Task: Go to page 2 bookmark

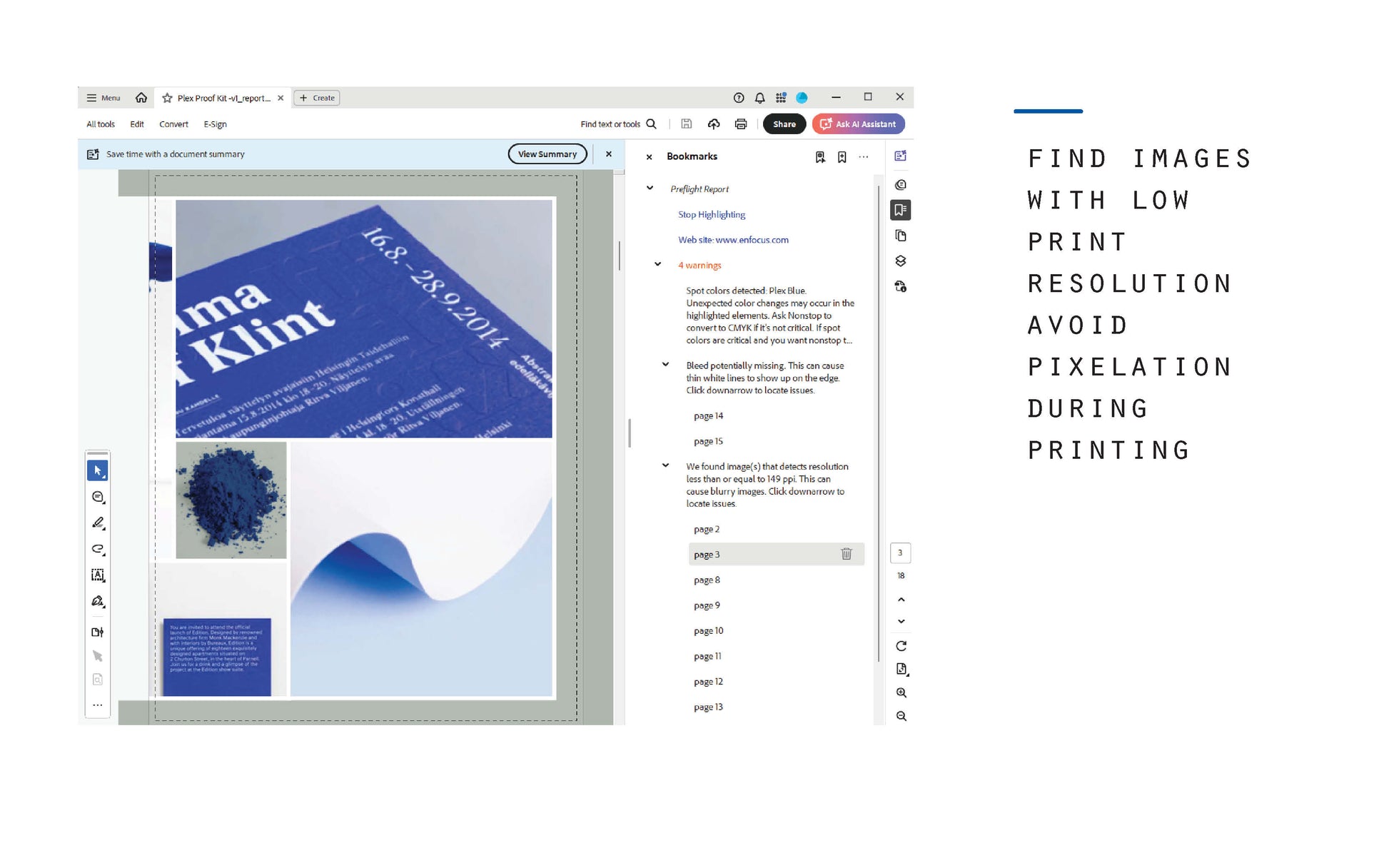Action: pos(707,530)
